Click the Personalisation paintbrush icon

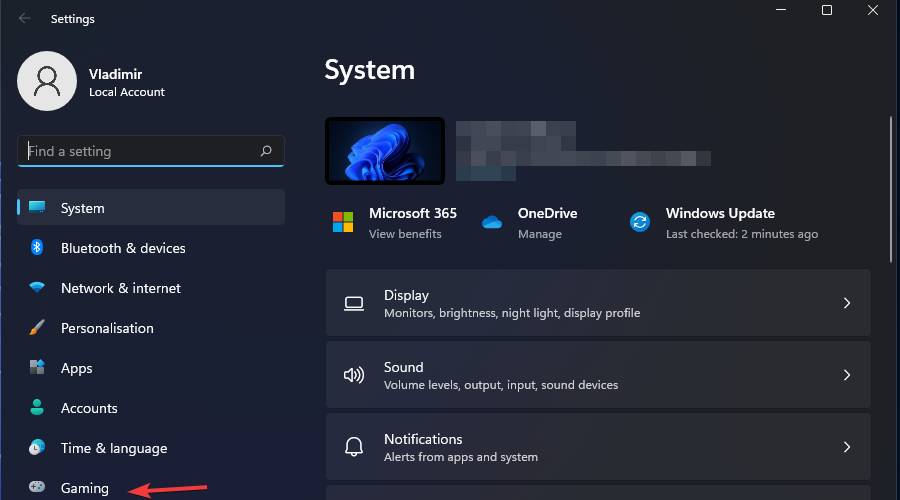pos(37,328)
